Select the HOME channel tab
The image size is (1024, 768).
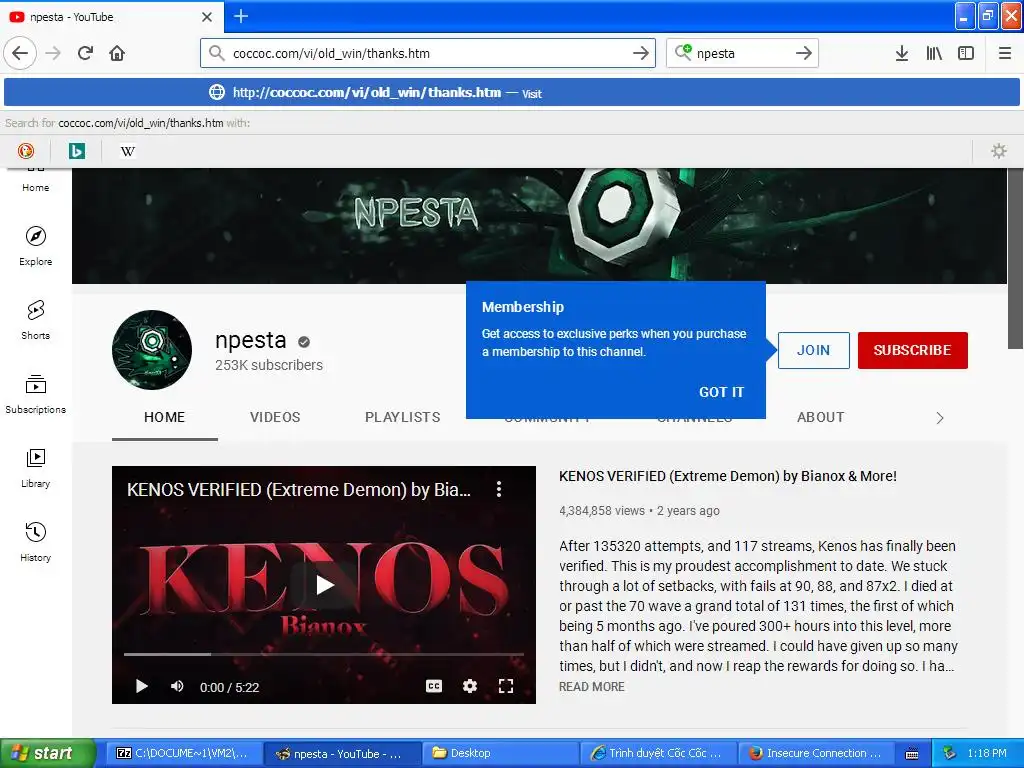point(165,417)
